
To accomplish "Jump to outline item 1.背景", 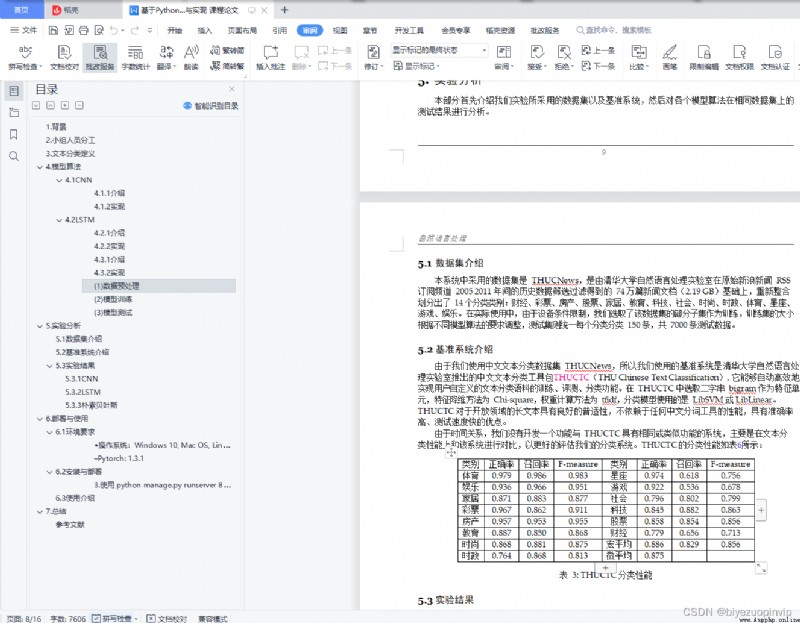I will (x=56, y=127).
